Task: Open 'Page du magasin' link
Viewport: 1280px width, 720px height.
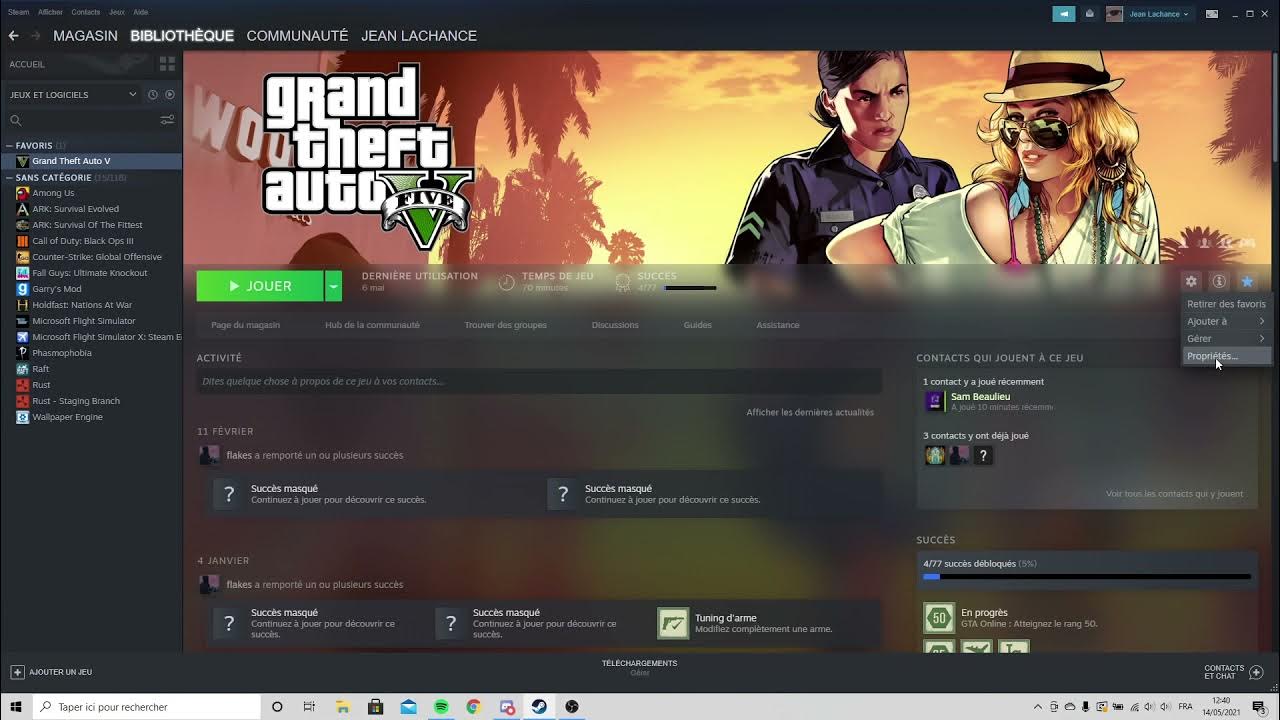Action: pos(245,325)
